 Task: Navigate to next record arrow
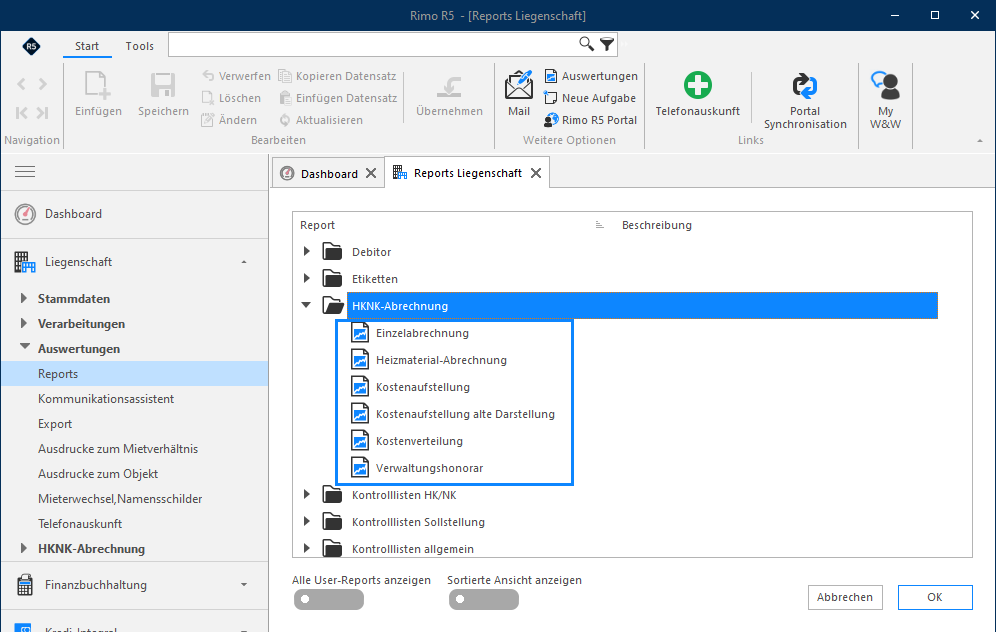tap(43, 84)
